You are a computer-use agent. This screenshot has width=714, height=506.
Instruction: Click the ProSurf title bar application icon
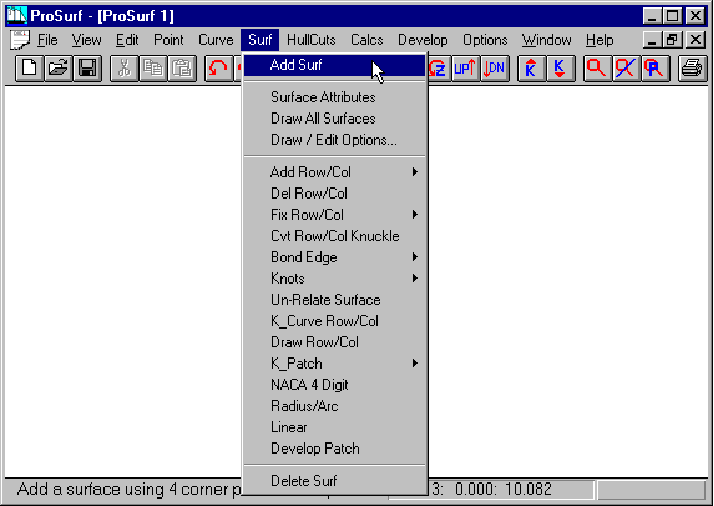coord(16,15)
